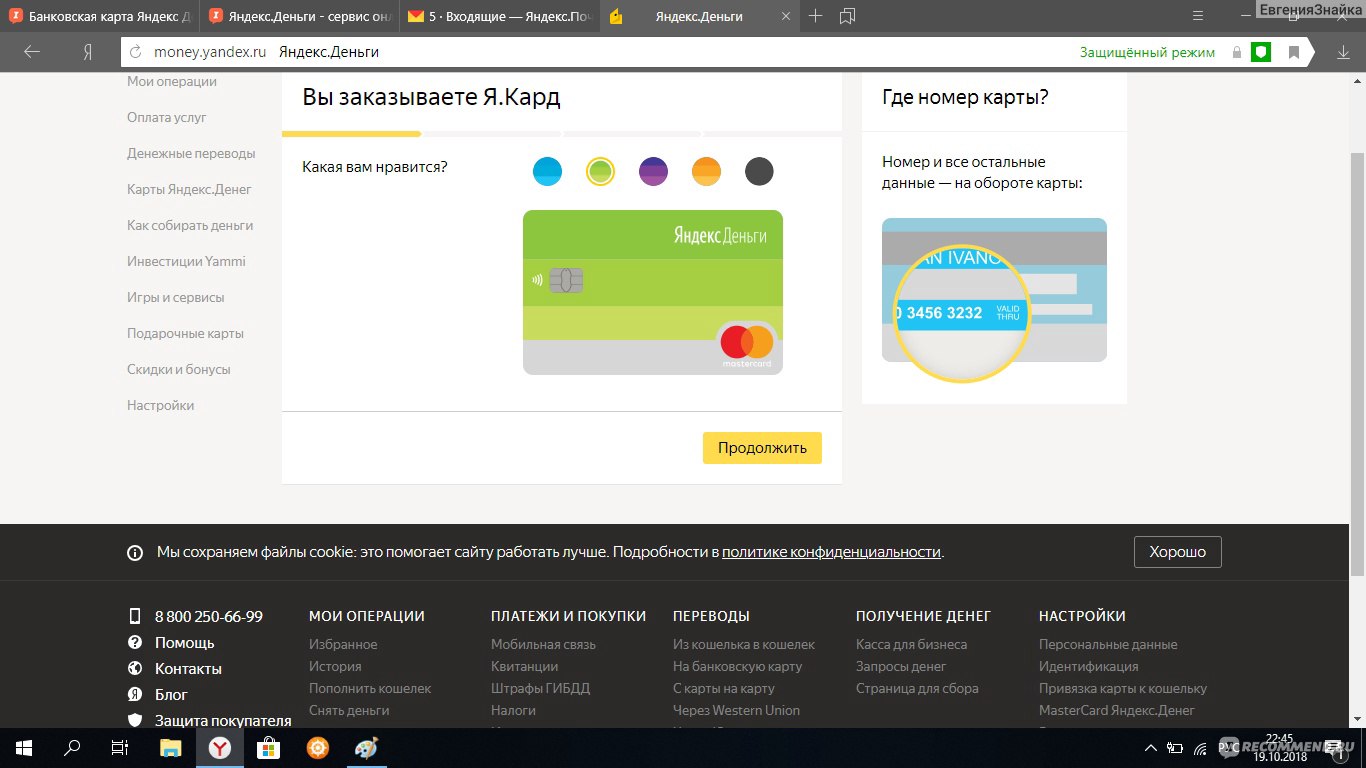Open browser downloads icon

click(x=1343, y=52)
